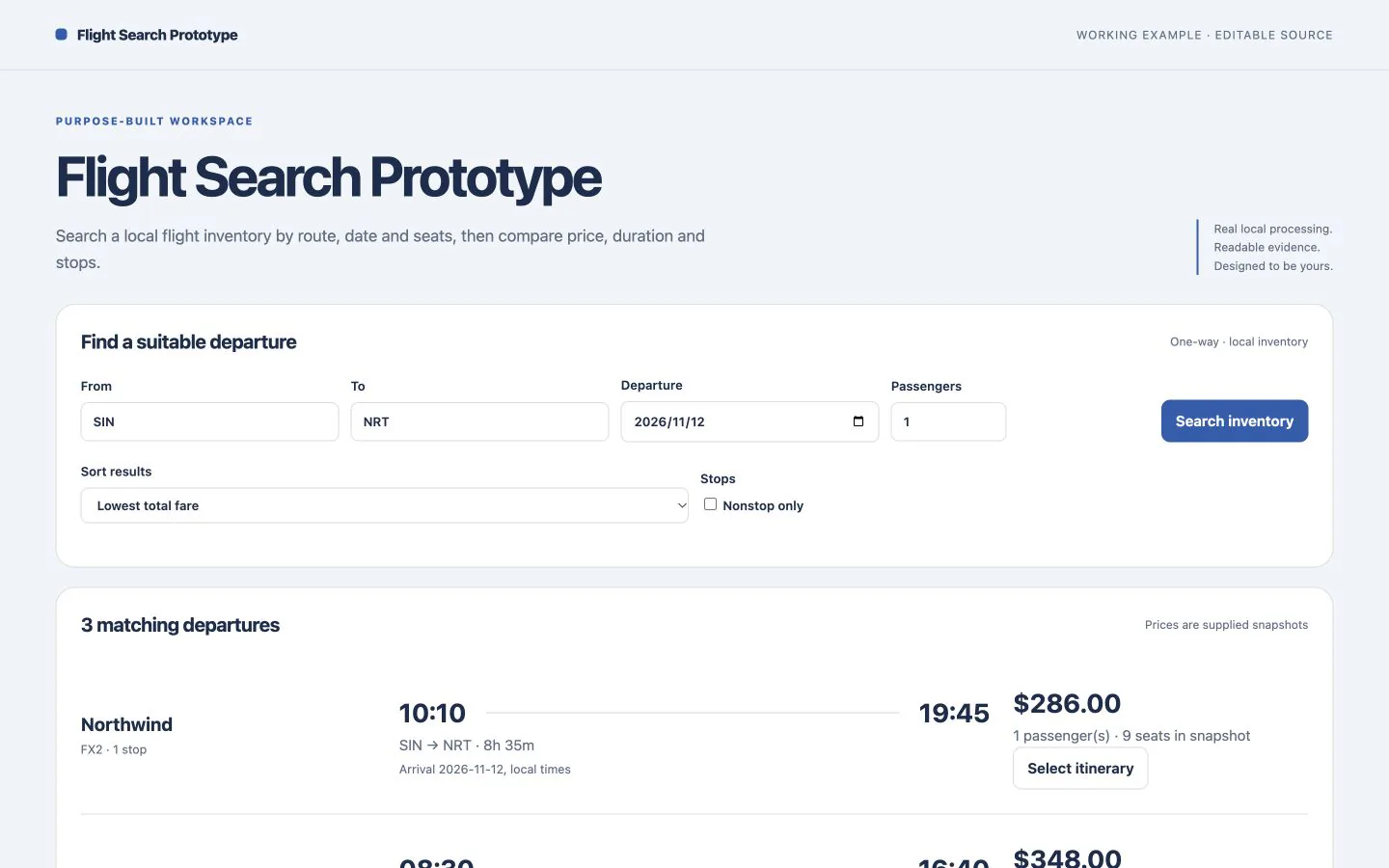Click the 10:10 departure time
The image size is (1389, 868).
click(432, 713)
